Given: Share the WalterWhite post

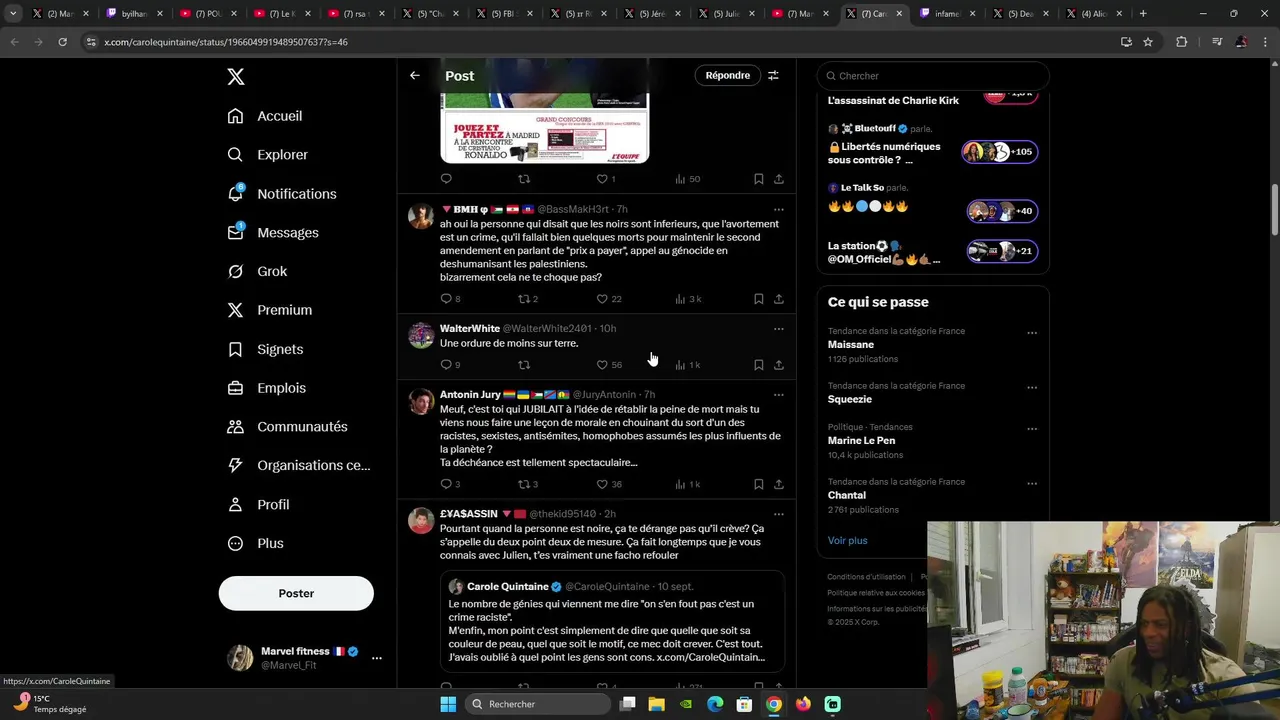Looking at the screenshot, I should coord(779,365).
